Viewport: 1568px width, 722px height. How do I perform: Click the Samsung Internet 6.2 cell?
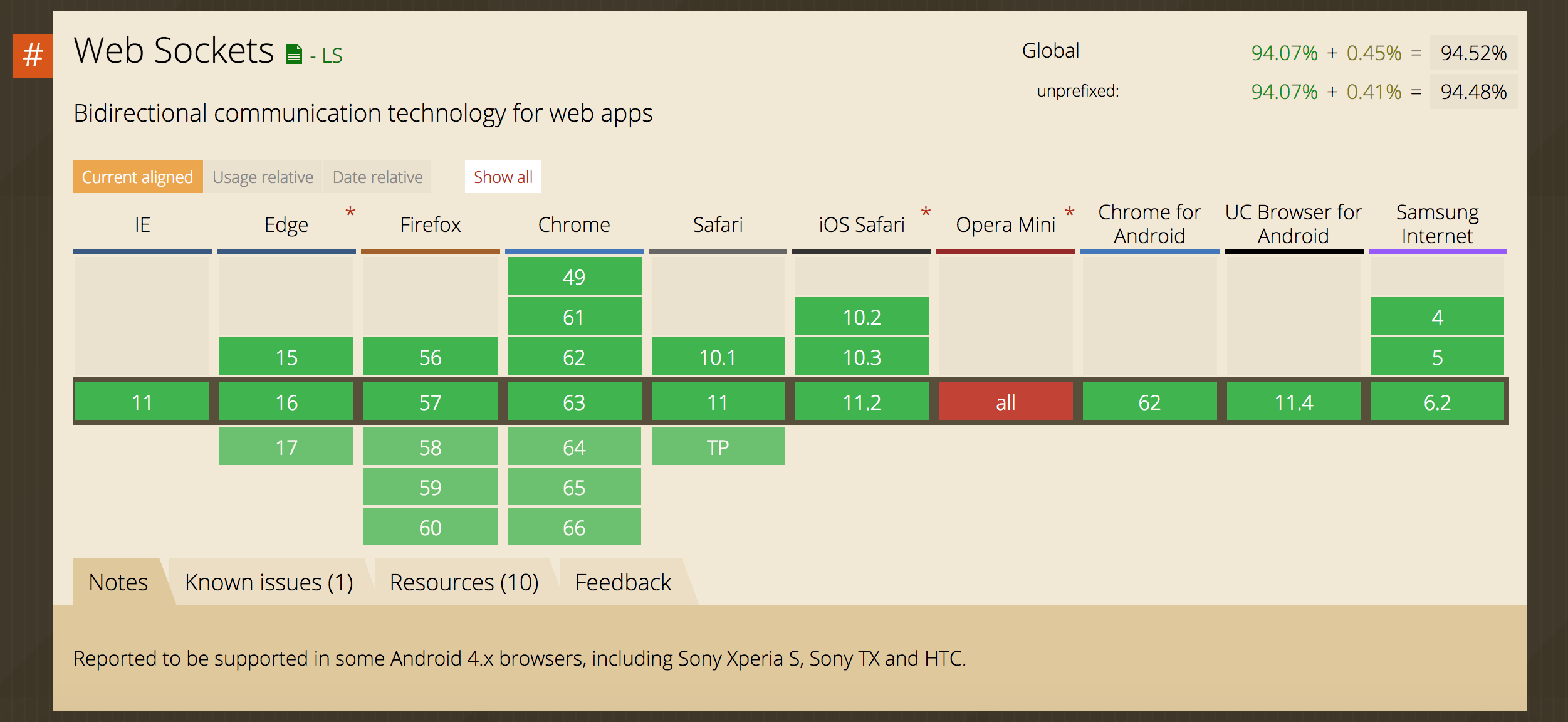point(1437,402)
